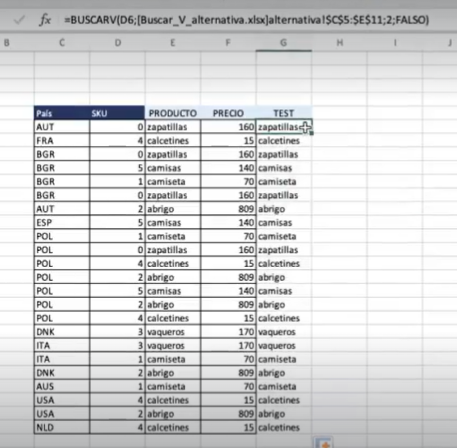Select the 809 price in the USA row
This screenshot has height=448, width=457.
(228, 414)
